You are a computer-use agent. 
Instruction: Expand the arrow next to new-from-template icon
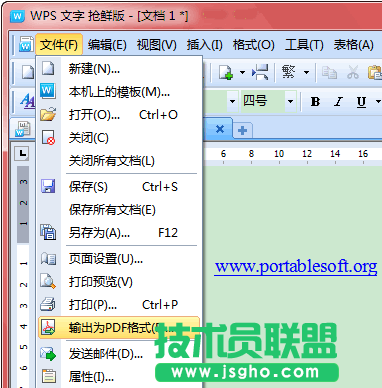[242, 72]
